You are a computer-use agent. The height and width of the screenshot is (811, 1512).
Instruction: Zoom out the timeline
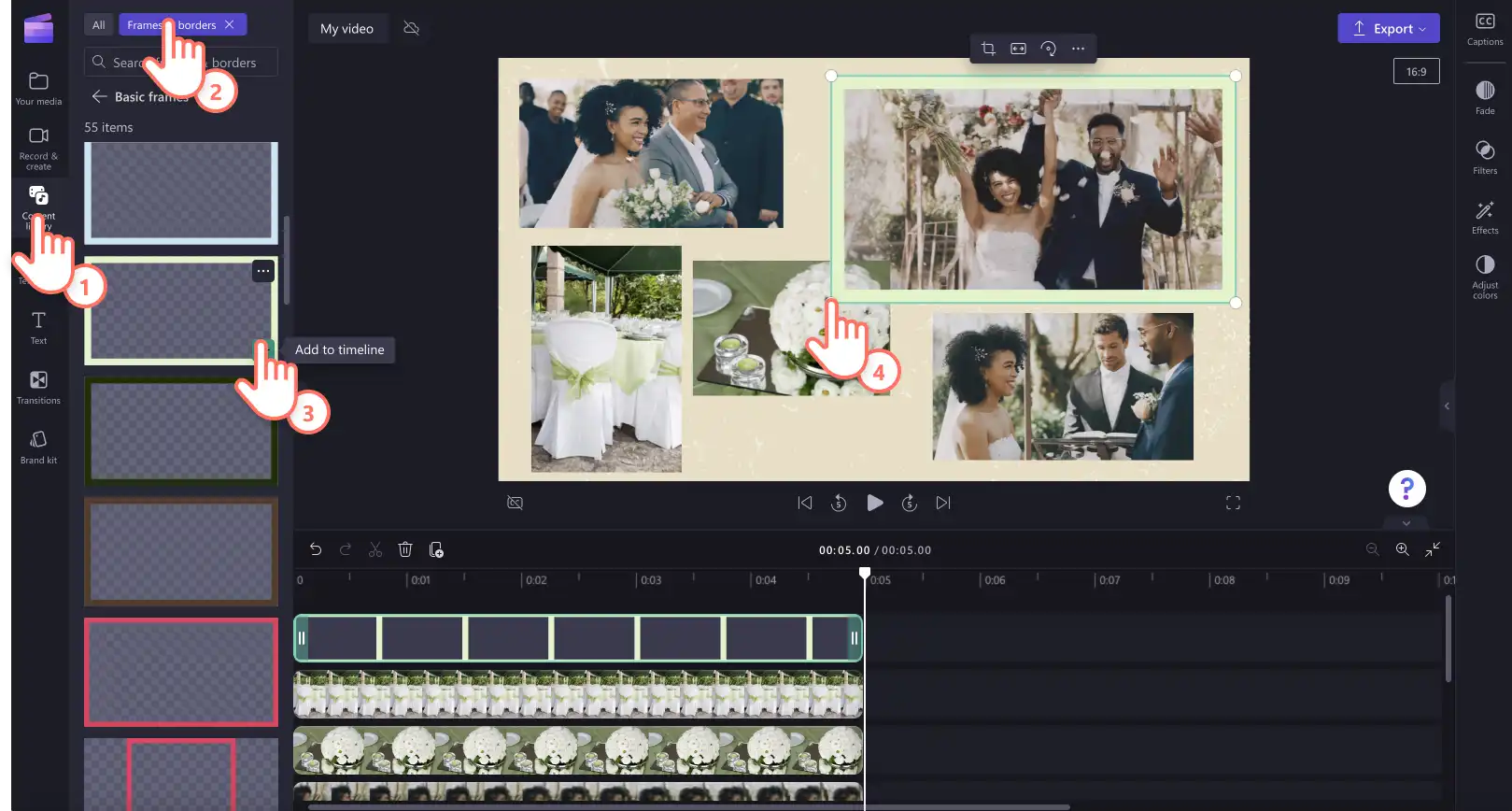coord(1372,549)
